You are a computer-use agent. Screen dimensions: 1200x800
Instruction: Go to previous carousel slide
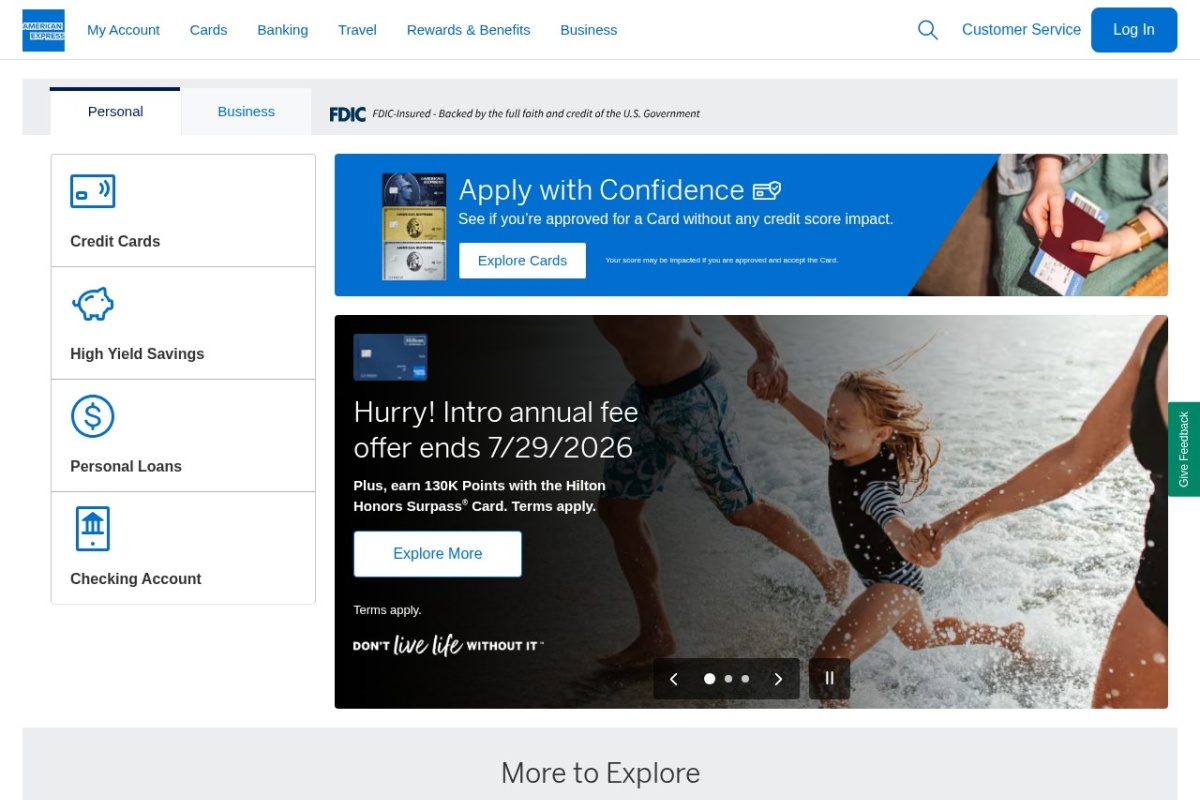[x=674, y=679]
